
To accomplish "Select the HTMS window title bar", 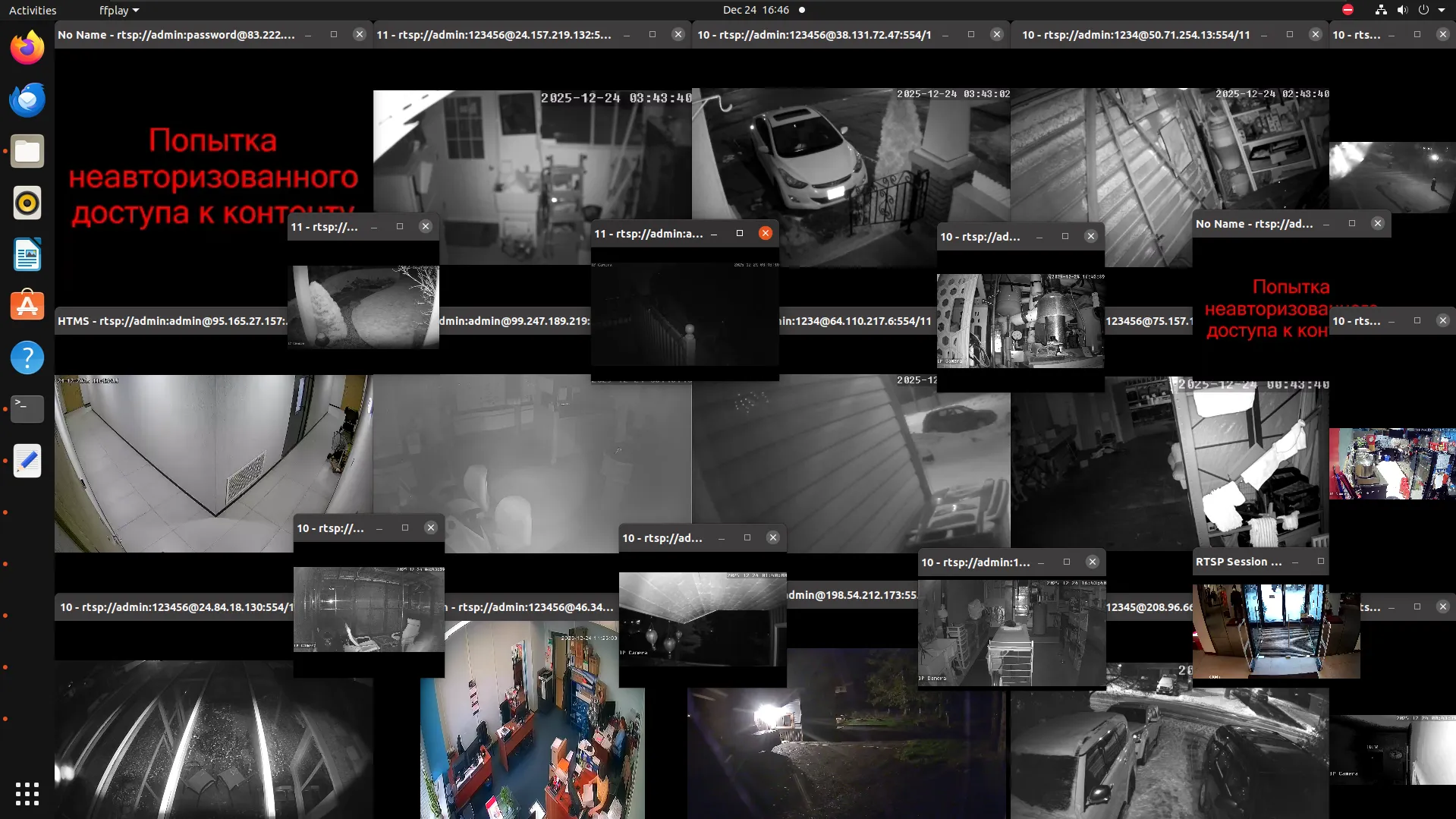I will (x=171, y=321).
